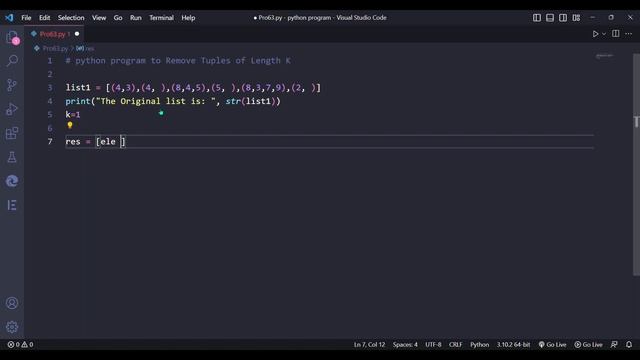Click the res symbol in breadcrumb

pos(85,48)
